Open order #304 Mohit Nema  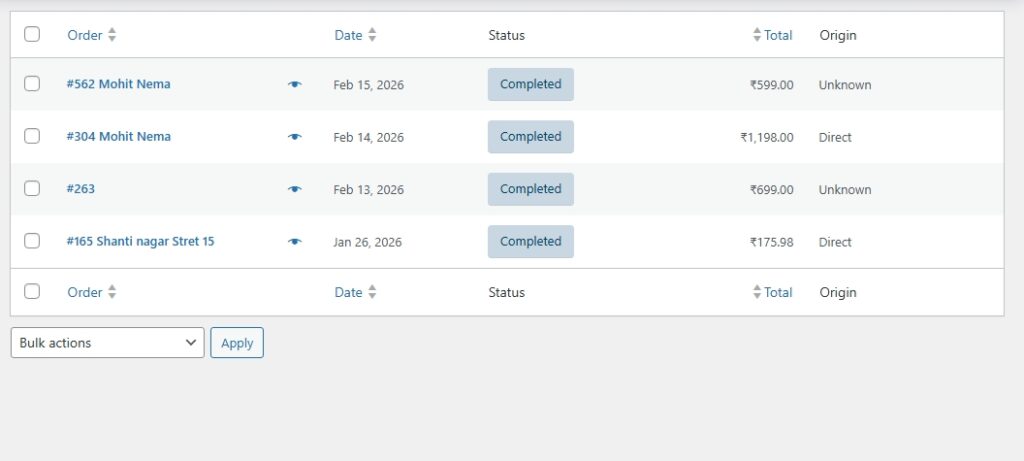click(118, 137)
